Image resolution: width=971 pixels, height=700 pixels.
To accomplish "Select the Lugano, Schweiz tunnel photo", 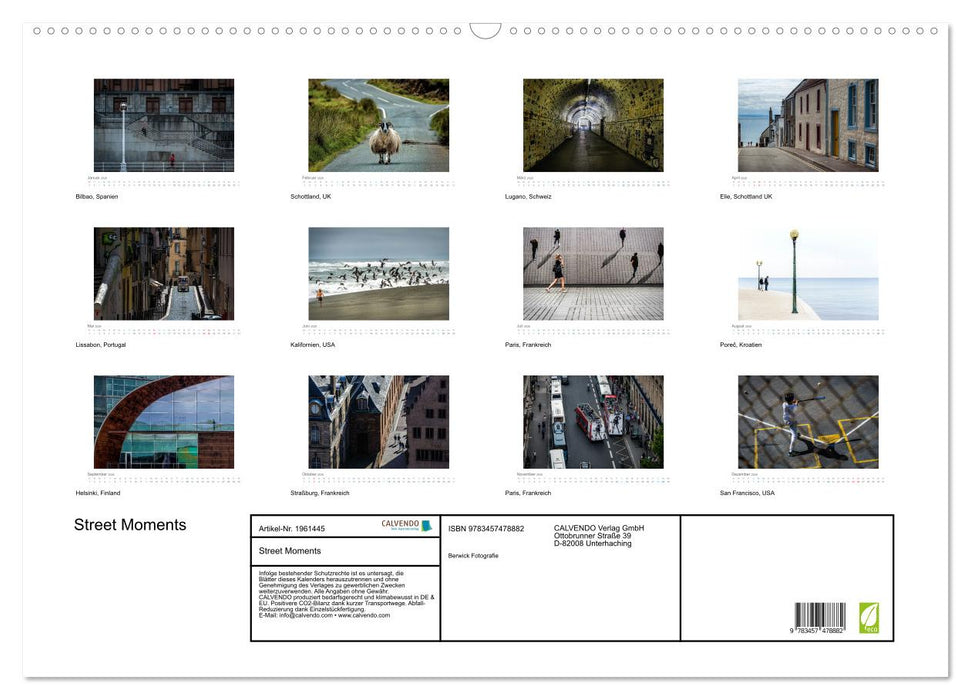I will [x=592, y=124].
